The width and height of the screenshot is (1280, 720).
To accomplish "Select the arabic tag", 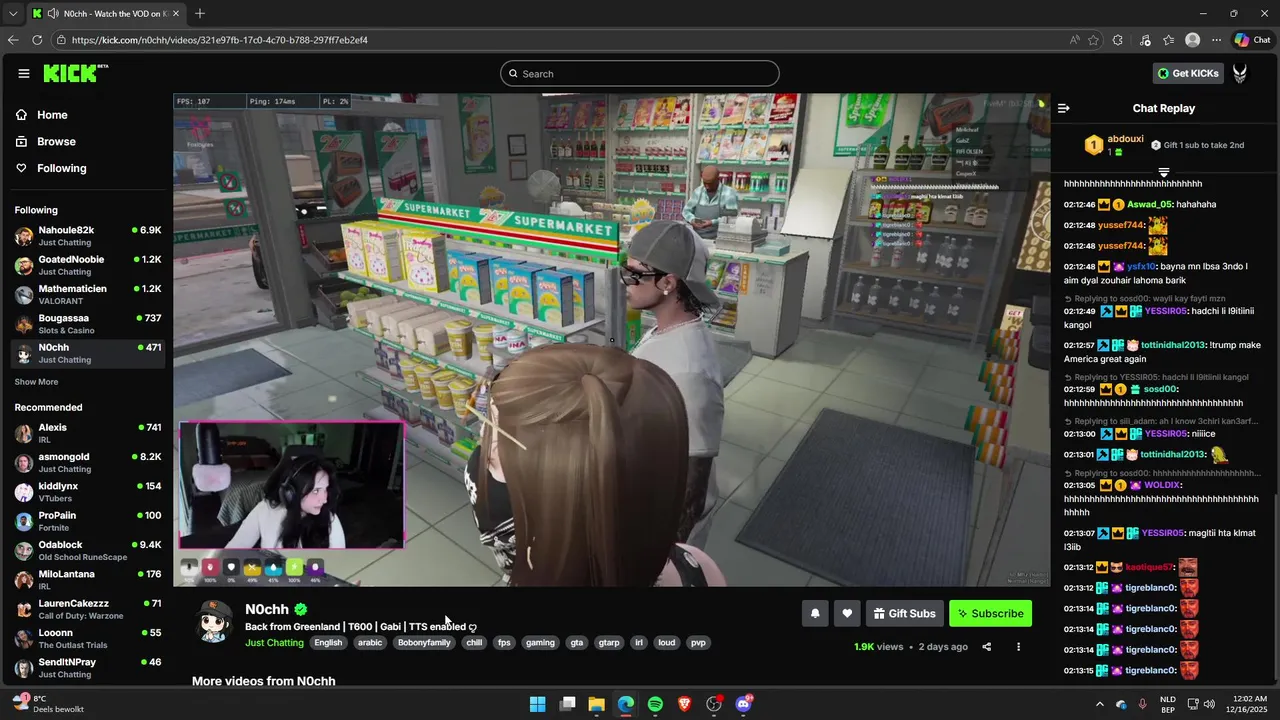I will pyautogui.click(x=370, y=643).
